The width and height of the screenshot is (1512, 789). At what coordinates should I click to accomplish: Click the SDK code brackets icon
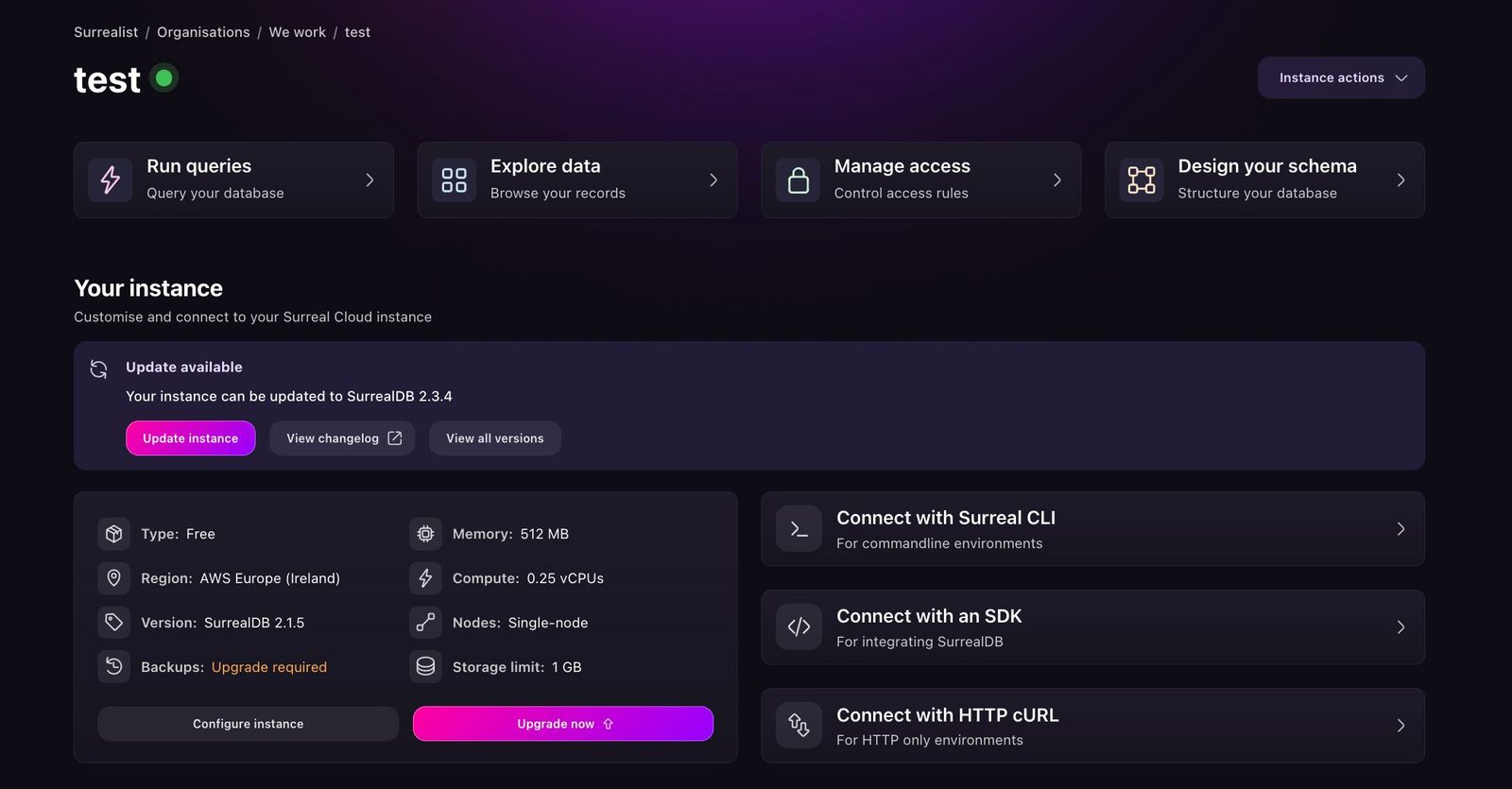click(x=799, y=627)
